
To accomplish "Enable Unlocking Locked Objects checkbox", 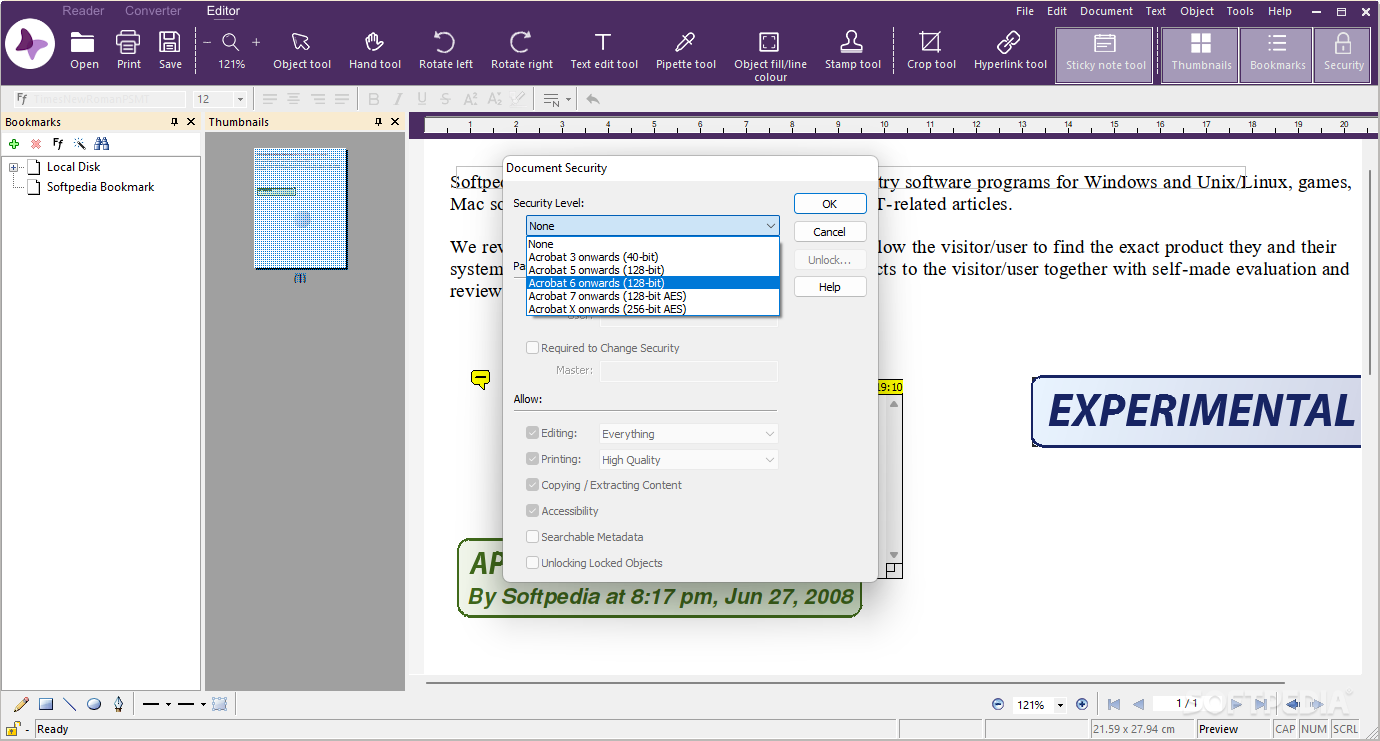I will (532, 563).
